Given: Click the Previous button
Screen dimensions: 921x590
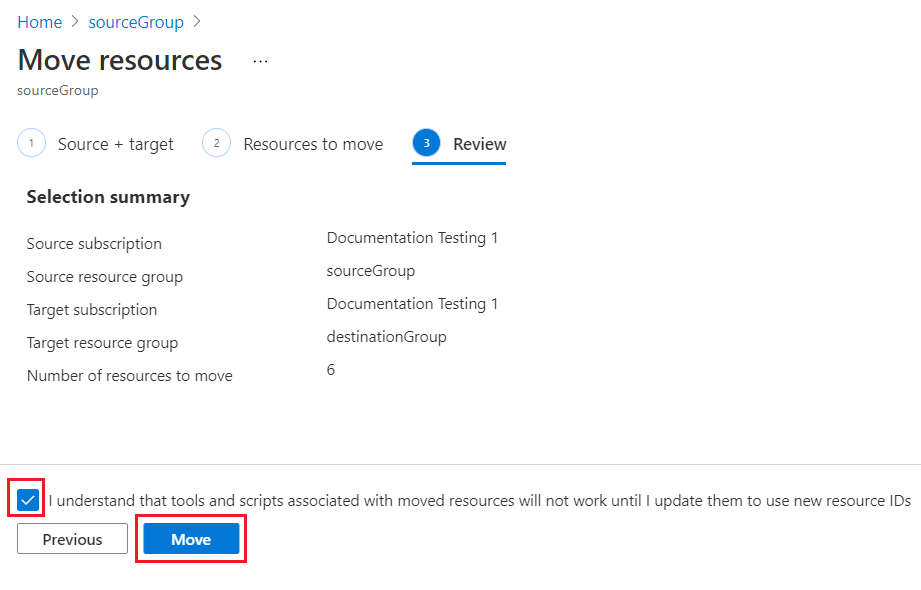Looking at the screenshot, I should pyautogui.click(x=71, y=538).
